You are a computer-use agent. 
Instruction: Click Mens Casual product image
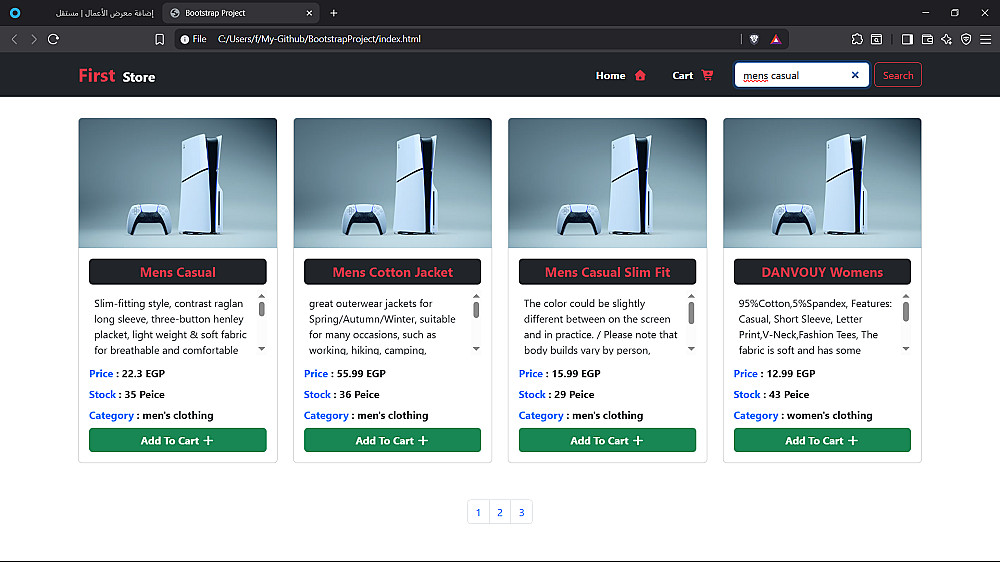[x=178, y=183]
